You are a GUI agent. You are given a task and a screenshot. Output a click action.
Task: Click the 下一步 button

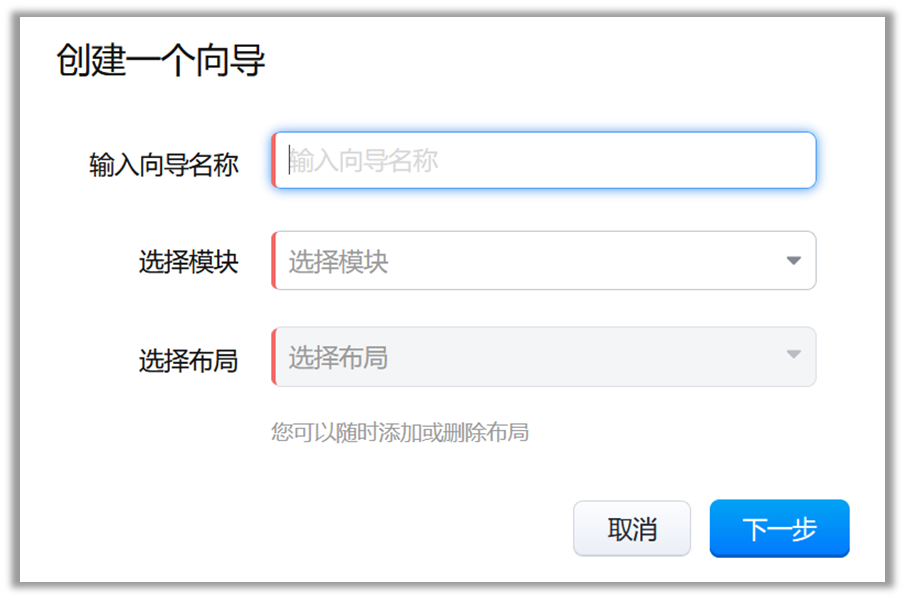(x=779, y=528)
